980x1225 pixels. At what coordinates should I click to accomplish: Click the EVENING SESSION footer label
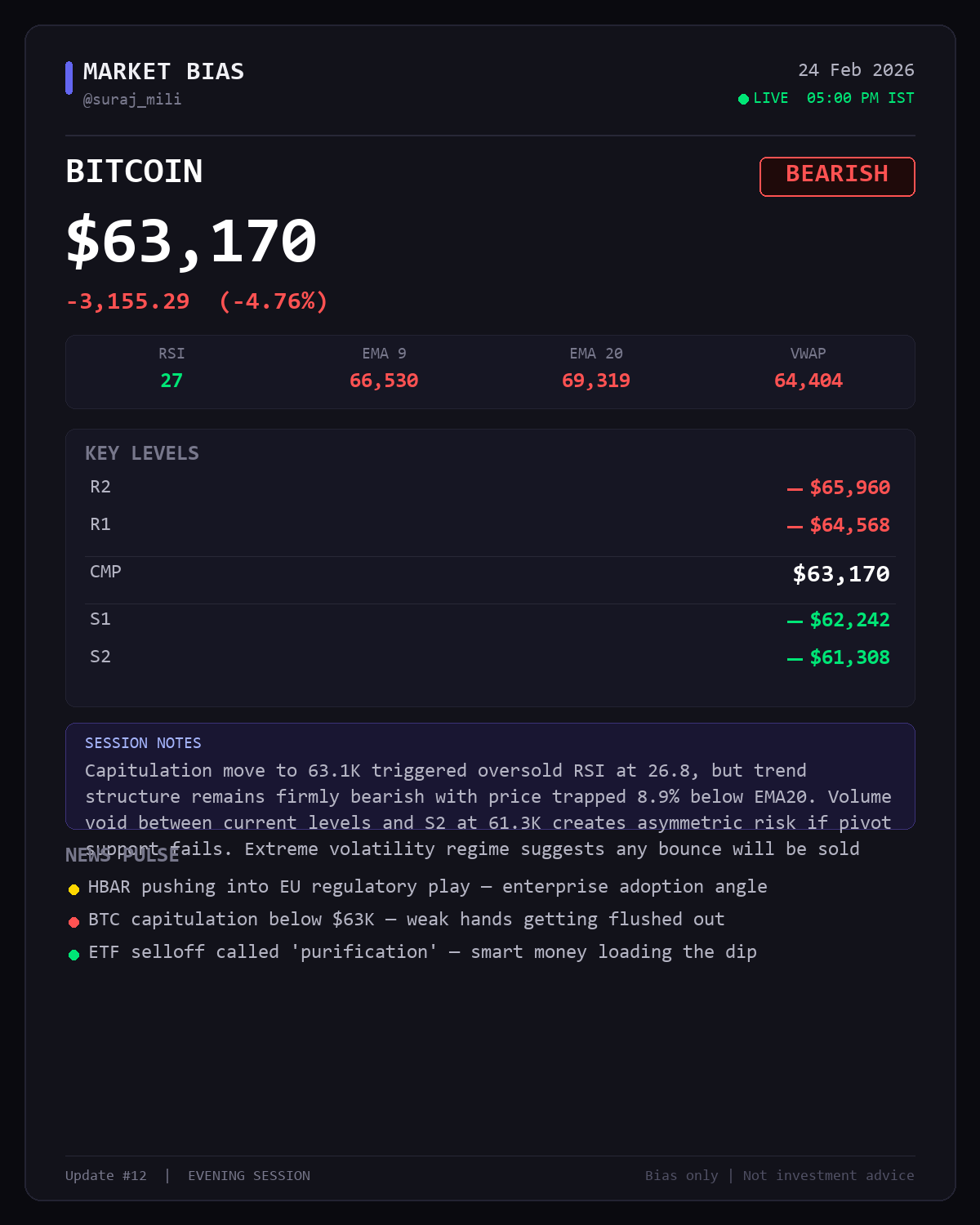(249, 1176)
